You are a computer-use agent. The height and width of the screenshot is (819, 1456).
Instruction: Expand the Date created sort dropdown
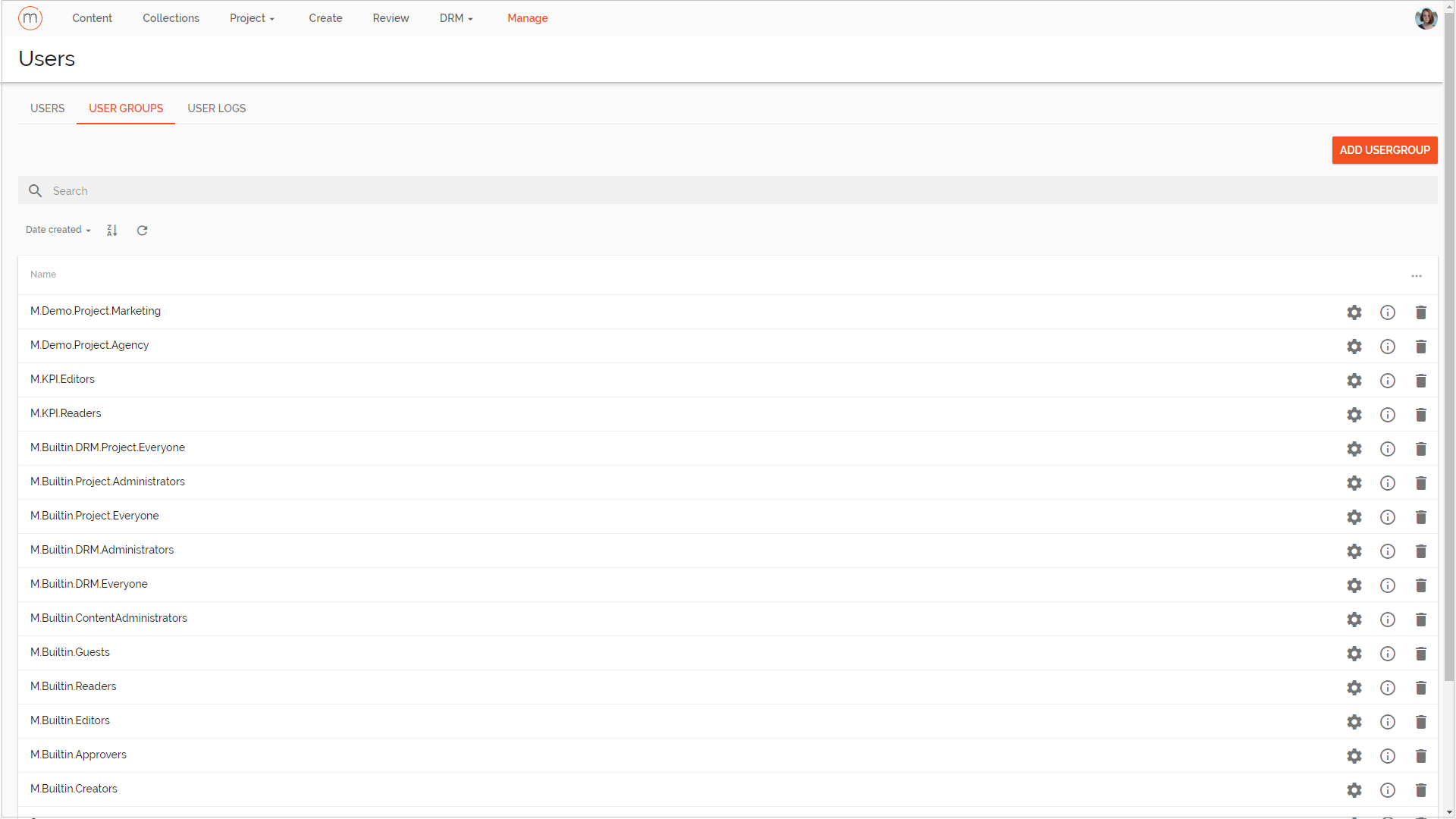[58, 230]
